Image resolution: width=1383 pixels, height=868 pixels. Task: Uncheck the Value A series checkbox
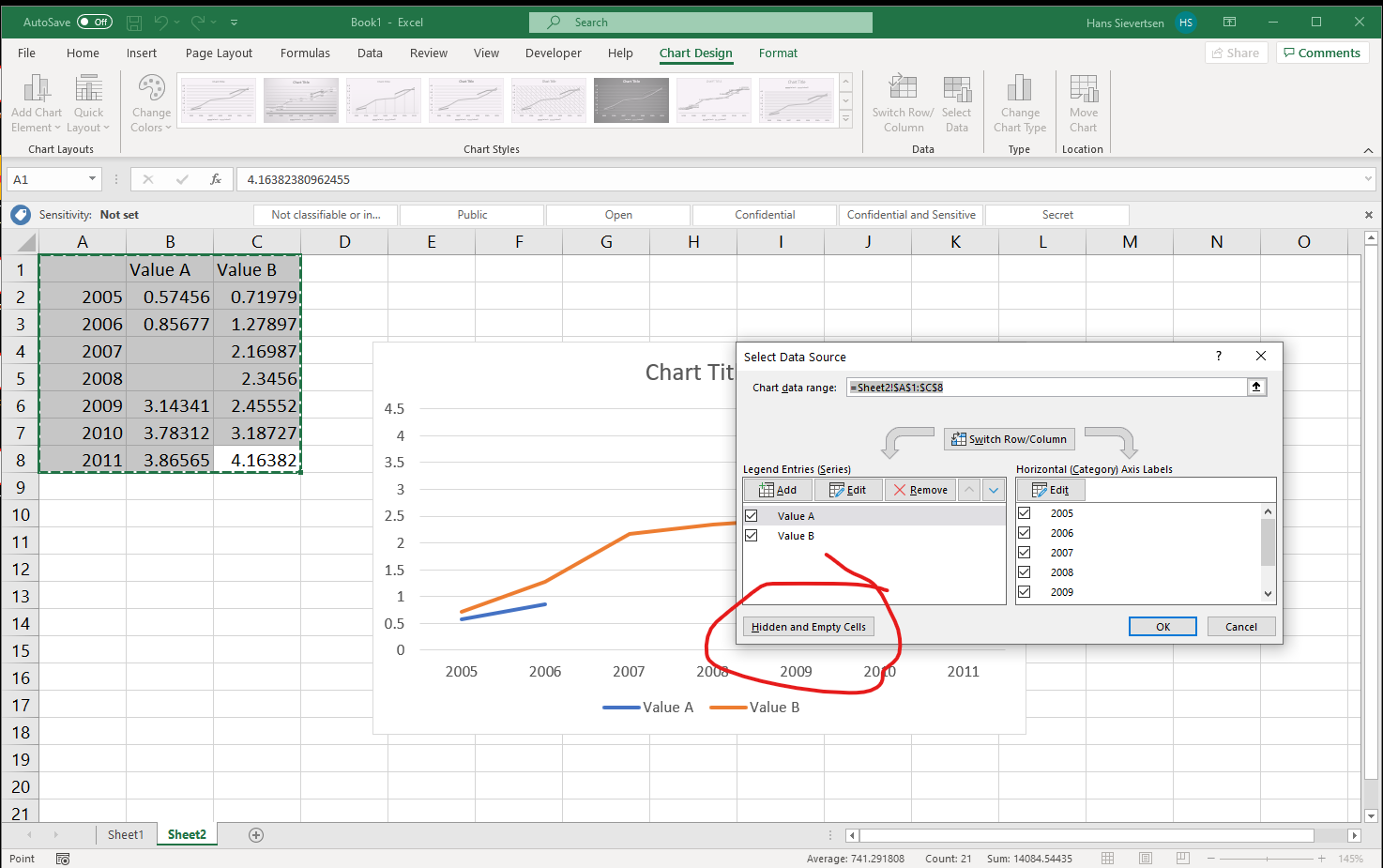(x=751, y=515)
